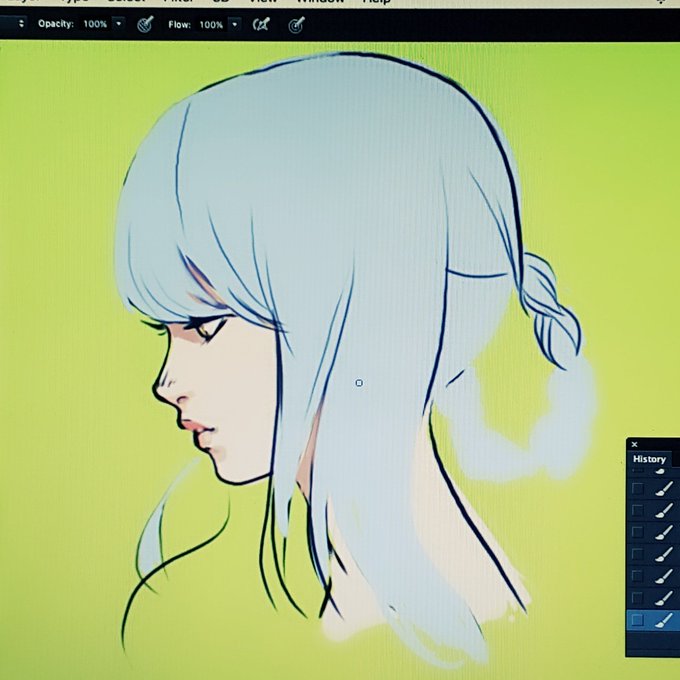Toggle pen pressure for opacity icon

(x=145, y=24)
